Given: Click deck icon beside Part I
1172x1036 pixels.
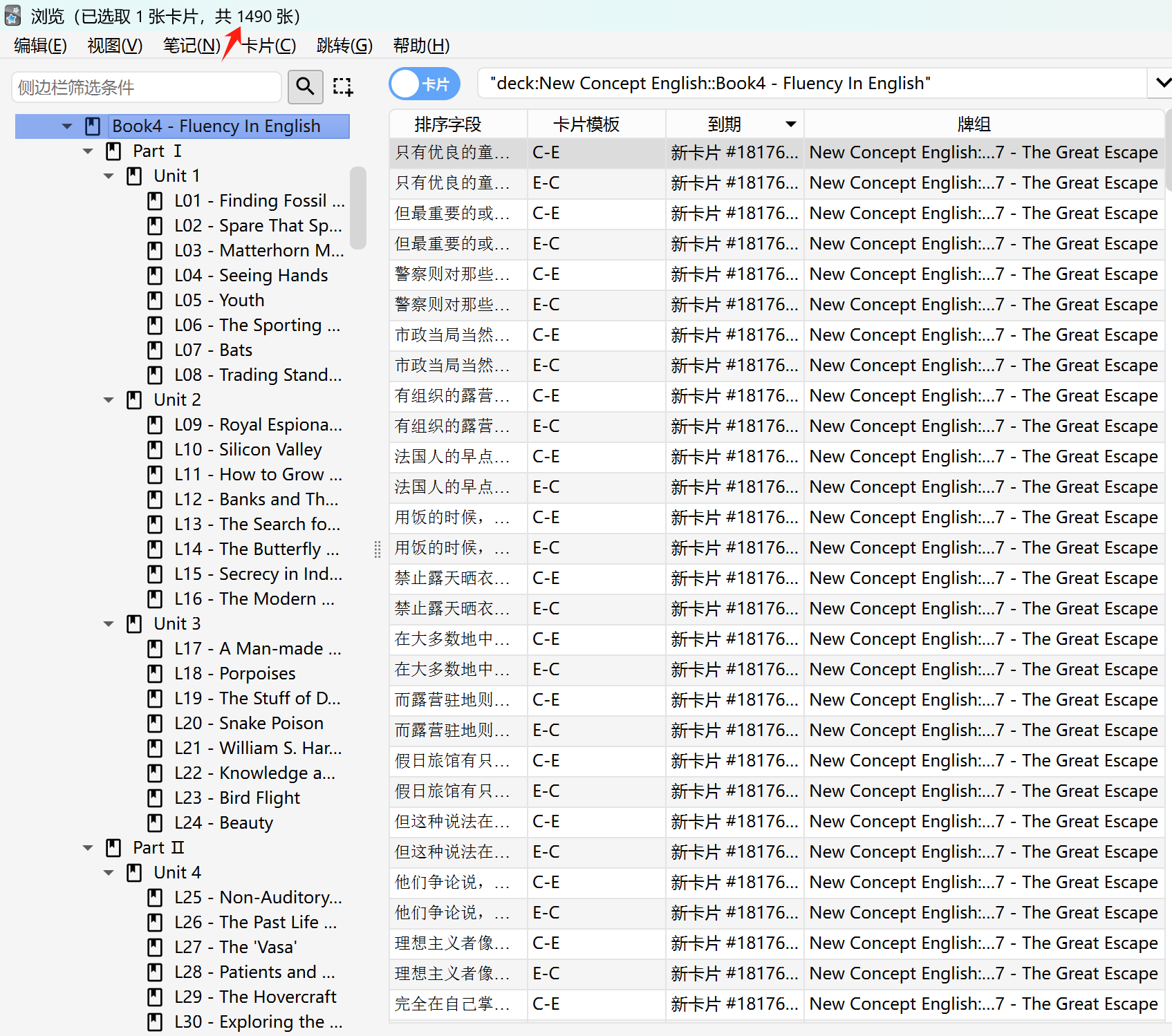Looking at the screenshot, I should coord(113,151).
